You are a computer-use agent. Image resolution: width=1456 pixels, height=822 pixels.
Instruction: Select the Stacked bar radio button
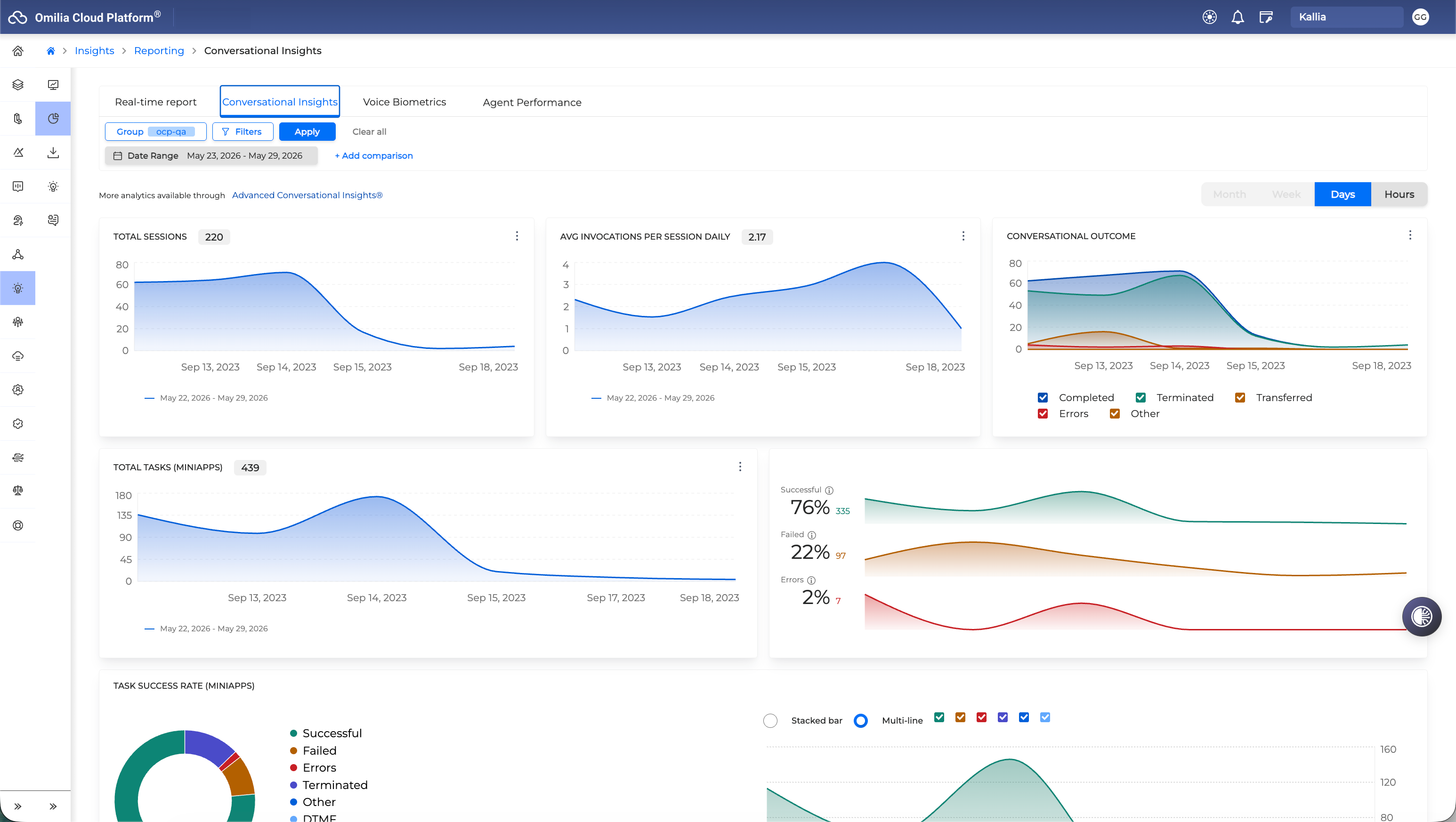[770, 720]
